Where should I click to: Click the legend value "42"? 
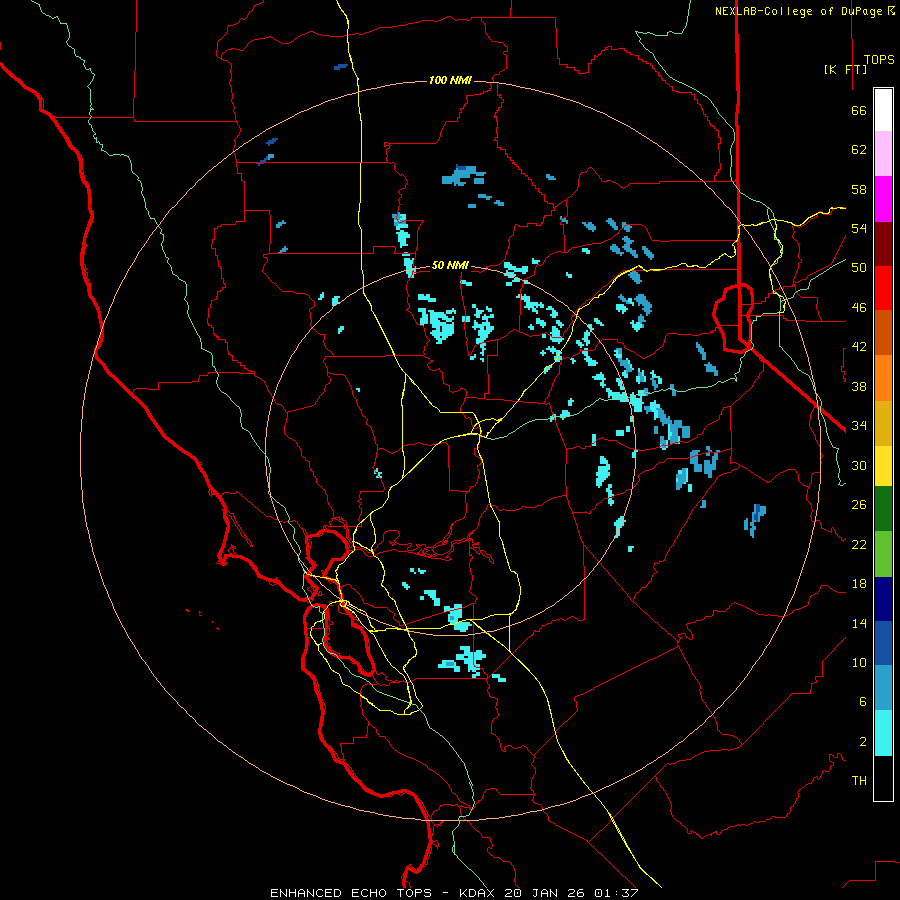pyautogui.click(x=859, y=347)
